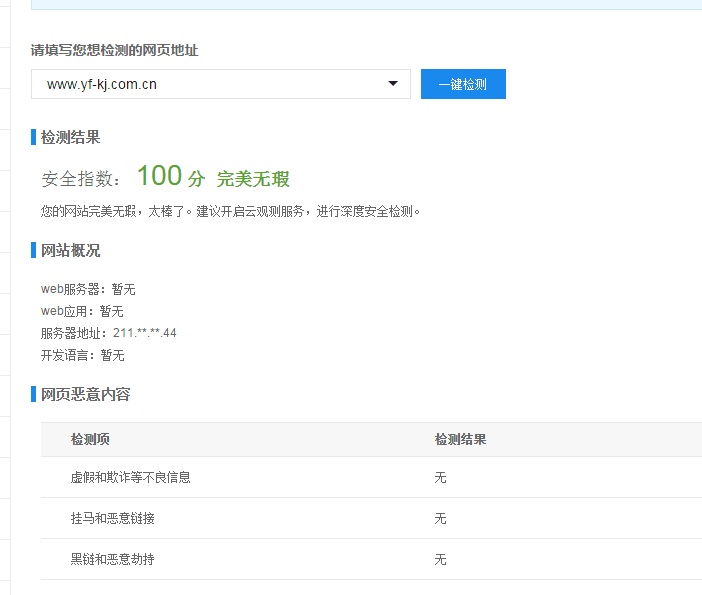Click the URL field containing www.yf-kj.com.cn
Viewport: 702px width, 595px height.
pos(221,84)
